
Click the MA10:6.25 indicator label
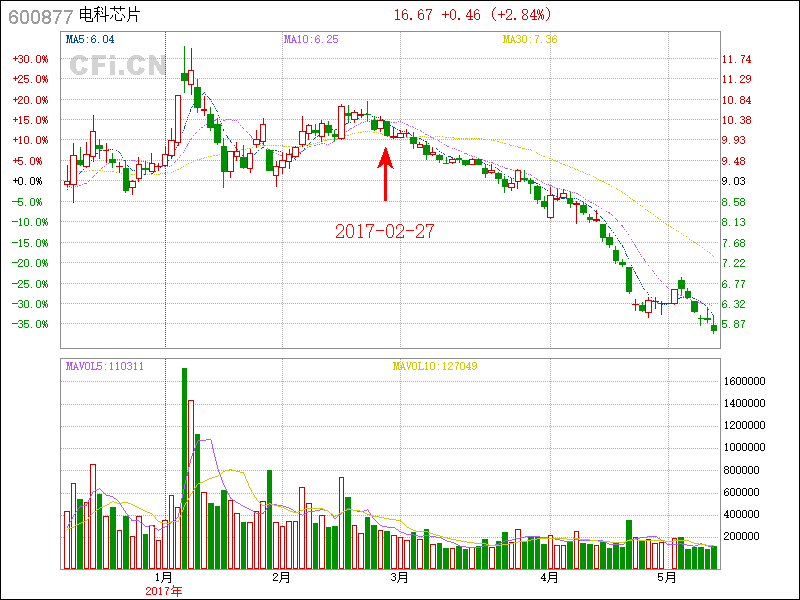[x=311, y=39]
